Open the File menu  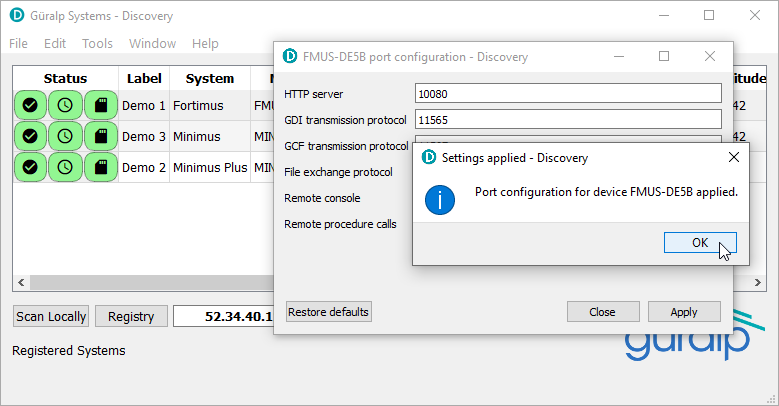point(18,44)
